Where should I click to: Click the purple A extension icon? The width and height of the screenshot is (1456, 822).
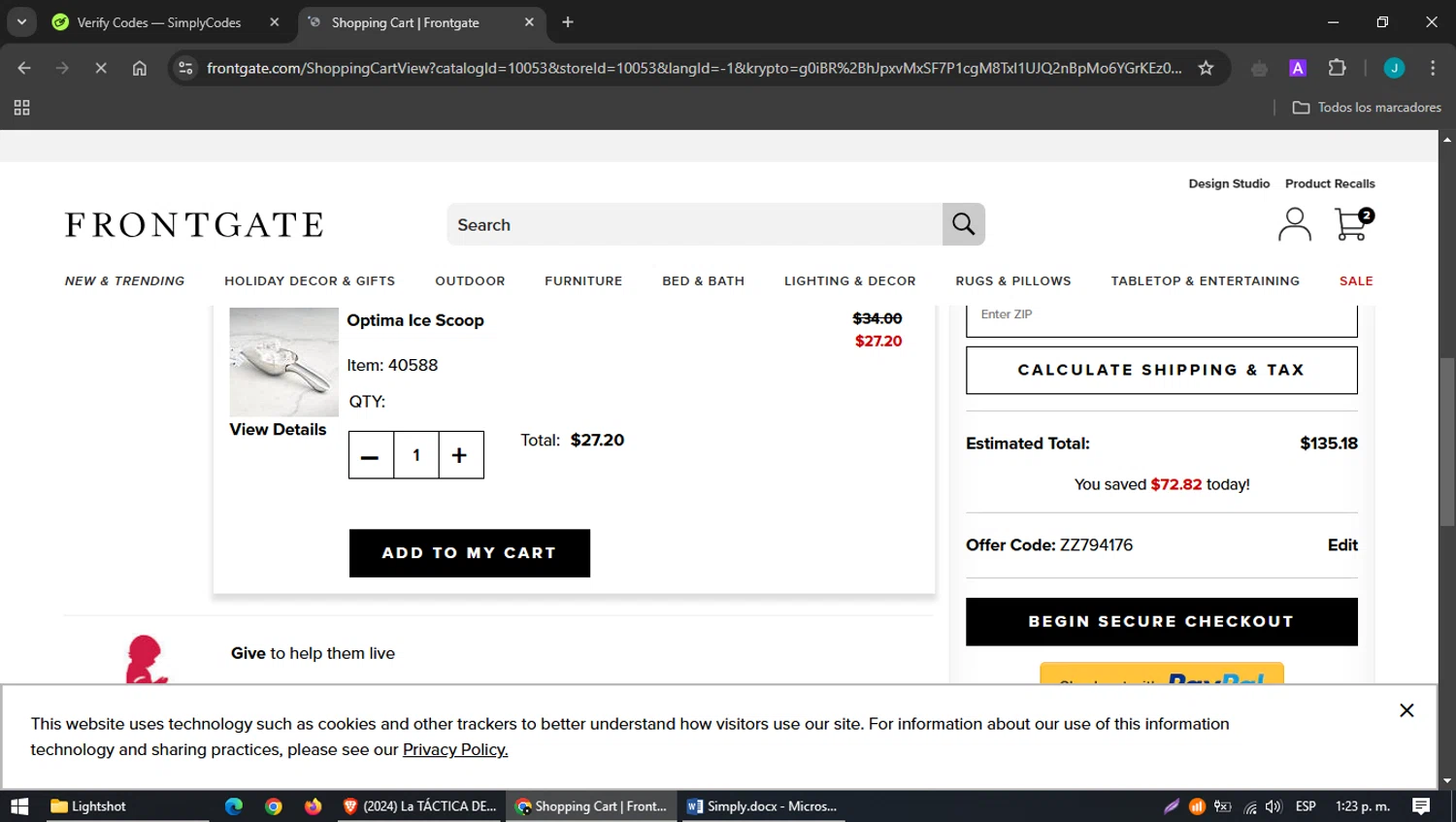point(1298,68)
